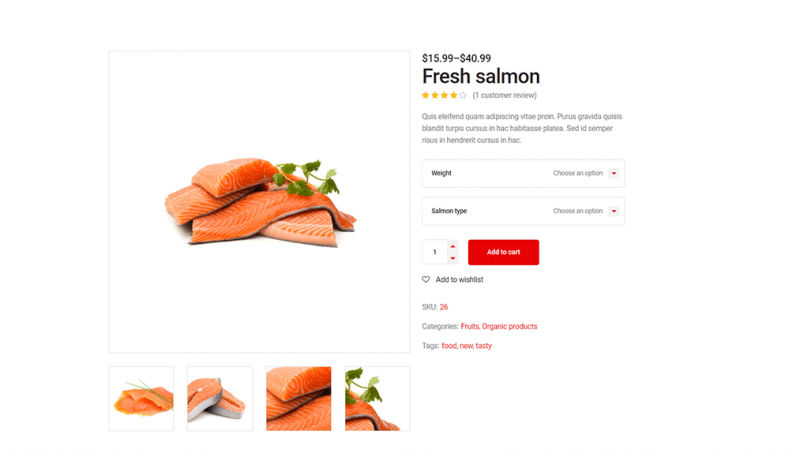Click the Add to wishlist link
Screen dimensions: 800x450
(x=459, y=280)
